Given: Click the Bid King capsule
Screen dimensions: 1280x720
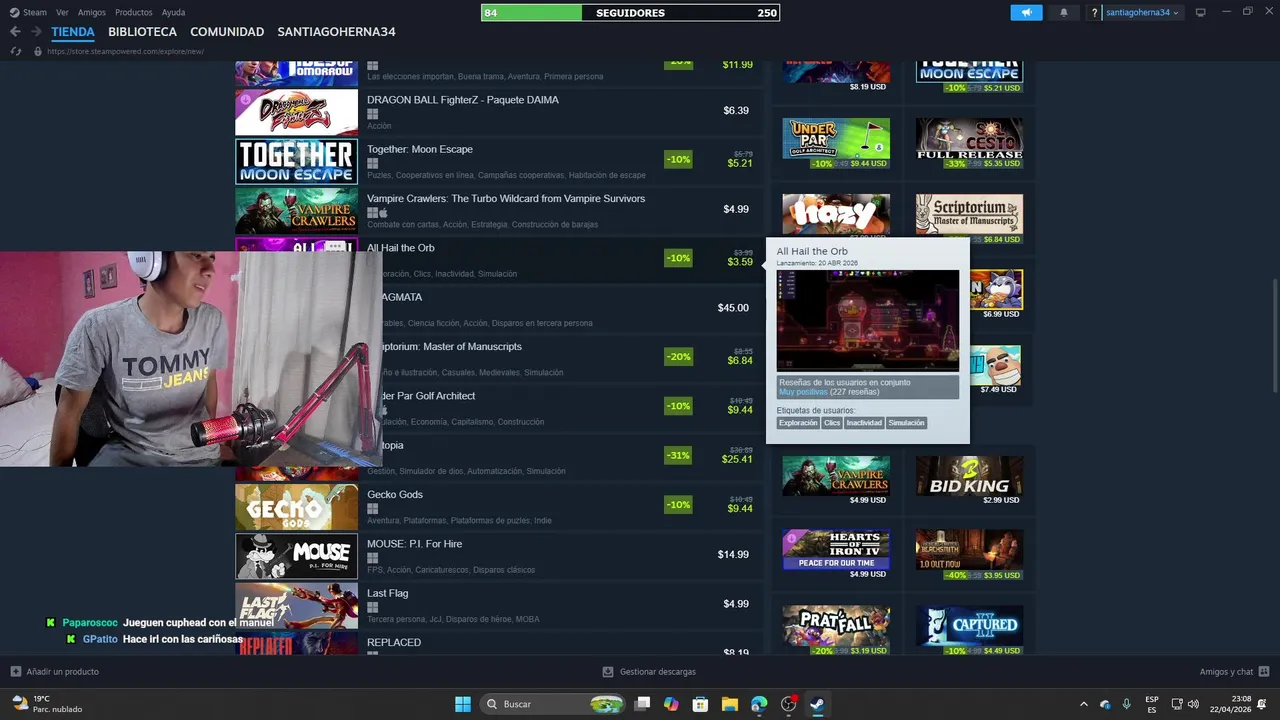Looking at the screenshot, I should [970, 476].
